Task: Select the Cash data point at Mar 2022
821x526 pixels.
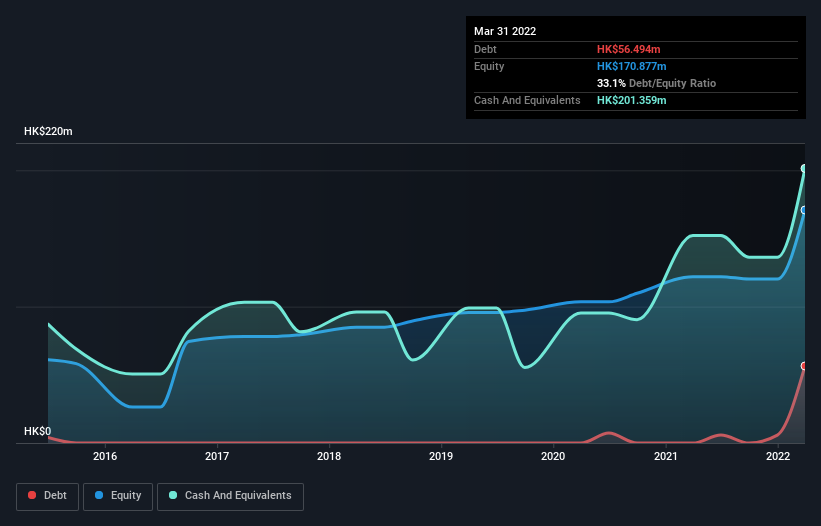Action: point(804,169)
